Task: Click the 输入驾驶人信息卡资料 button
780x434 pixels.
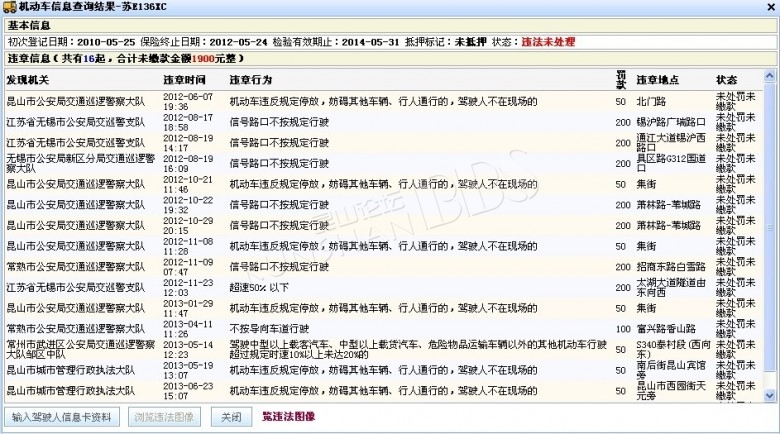Action: (62, 417)
